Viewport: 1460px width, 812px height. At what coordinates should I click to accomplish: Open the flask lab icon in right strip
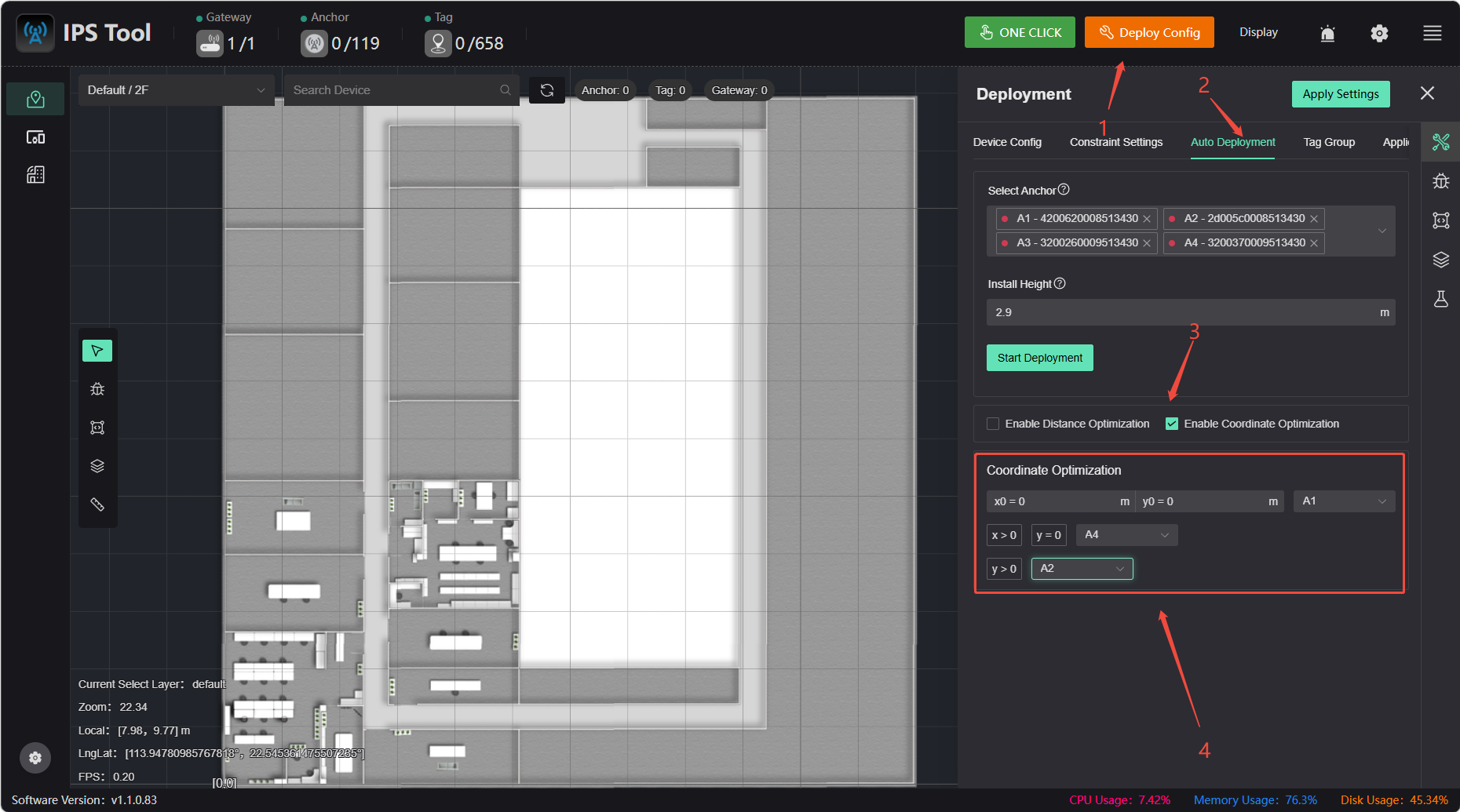pos(1441,299)
